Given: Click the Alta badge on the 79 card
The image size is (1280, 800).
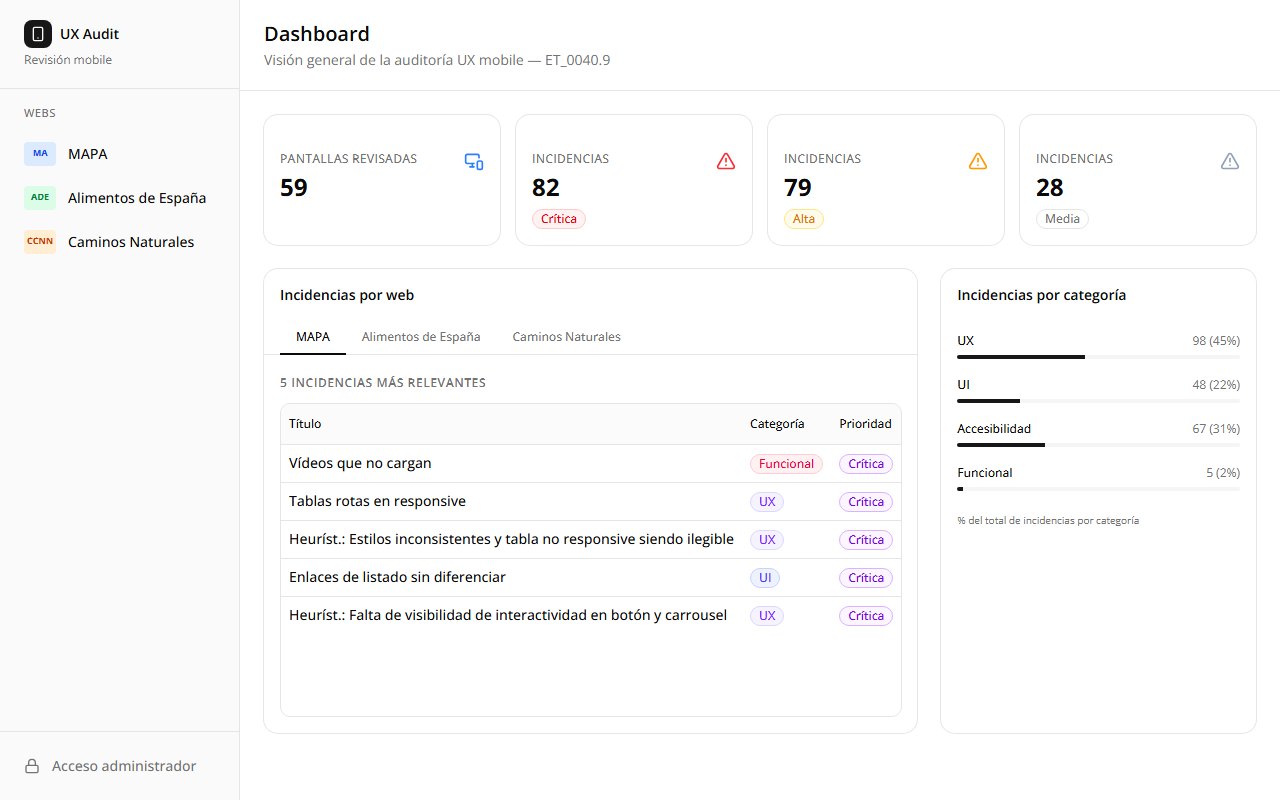Looking at the screenshot, I should [804, 219].
